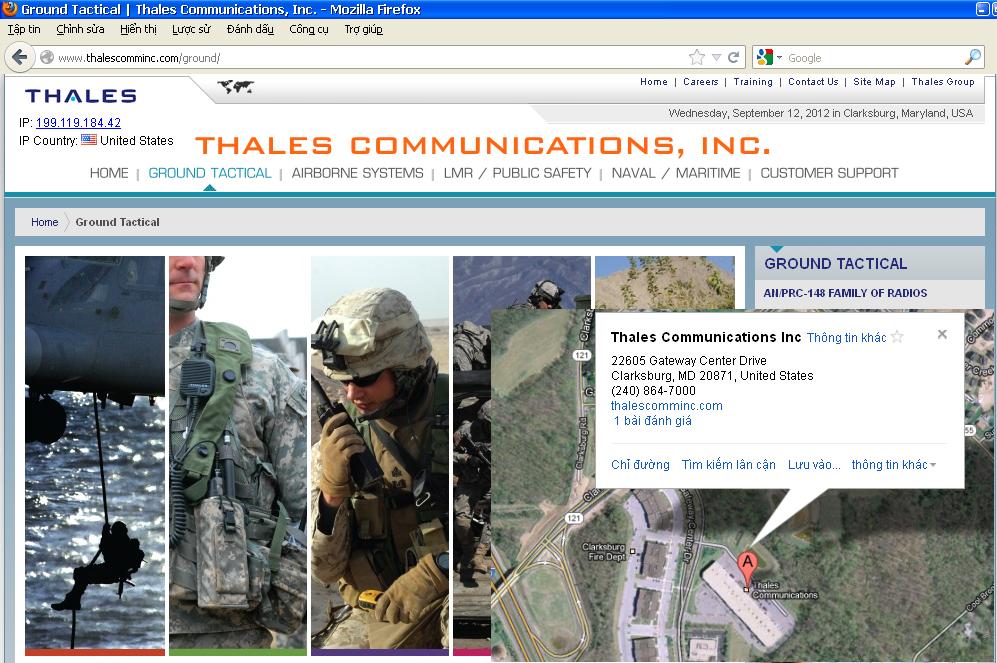The height and width of the screenshot is (663, 997).
Task: Expand the thông tin khác dropdown in popup
Action: 893,465
